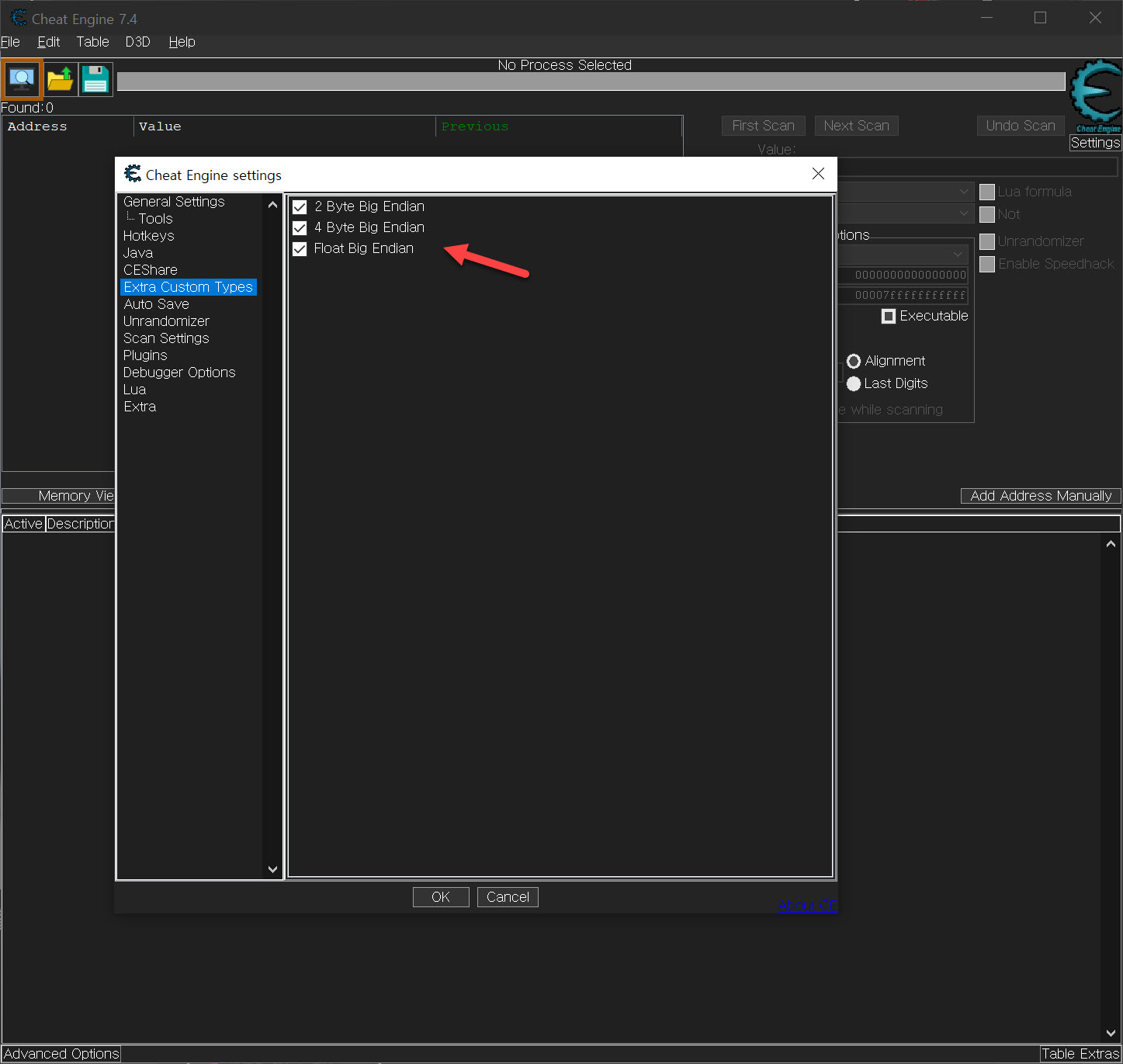
Task: Click Add Address Manually button
Action: point(1041,496)
